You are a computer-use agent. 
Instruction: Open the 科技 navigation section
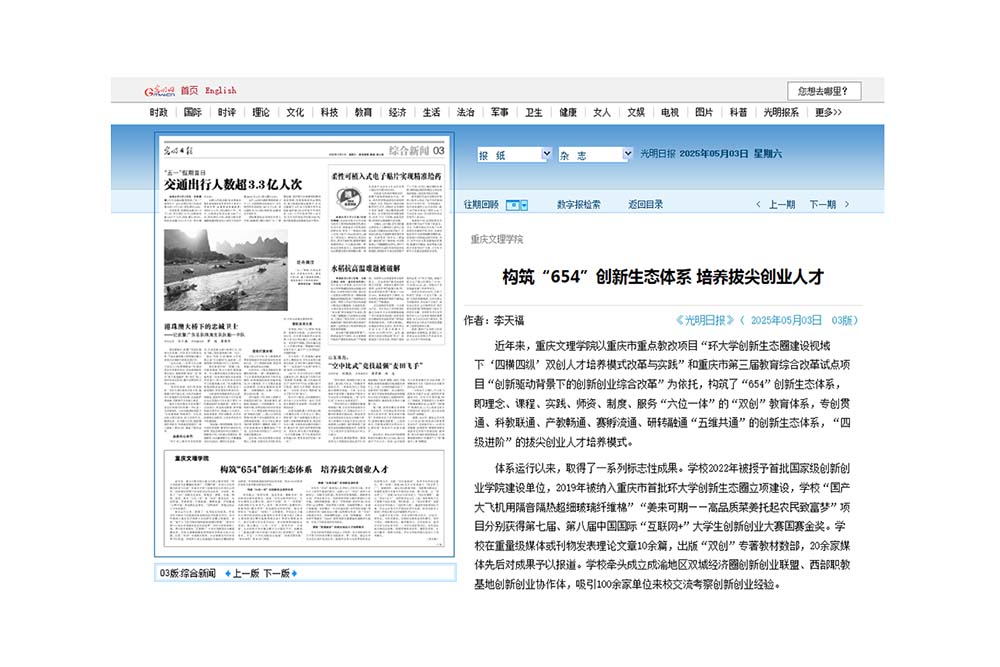[x=330, y=113]
